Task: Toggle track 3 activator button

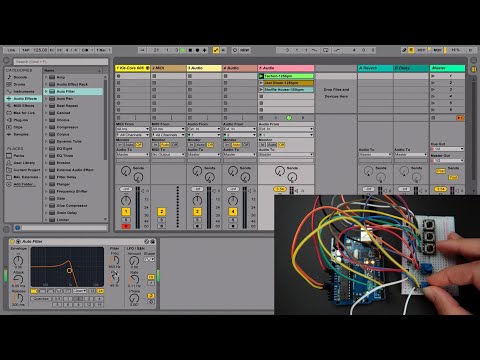Action: [x=197, y=212]
